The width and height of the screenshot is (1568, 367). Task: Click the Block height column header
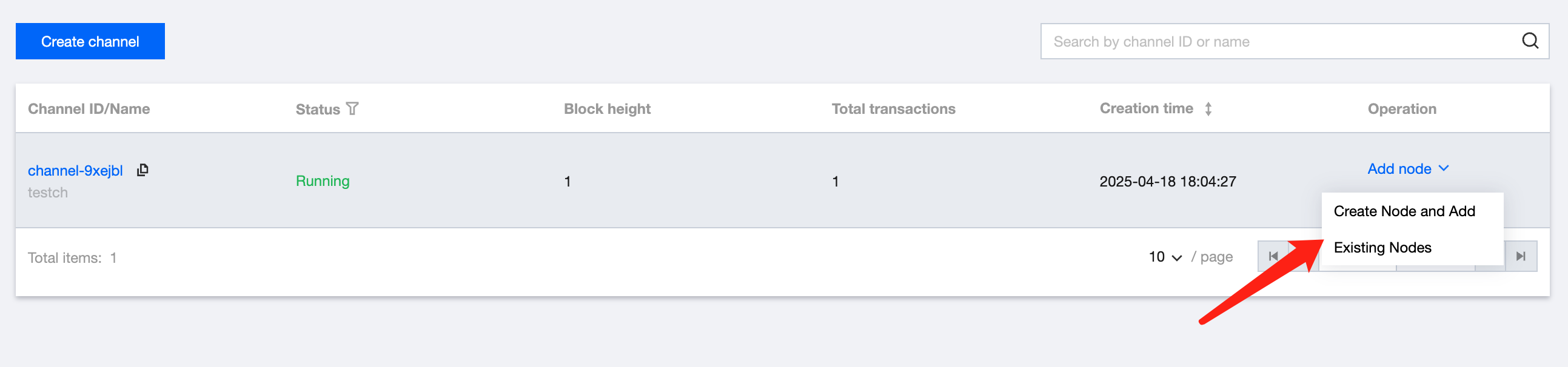pyautogui.click(x=607, y=109)
